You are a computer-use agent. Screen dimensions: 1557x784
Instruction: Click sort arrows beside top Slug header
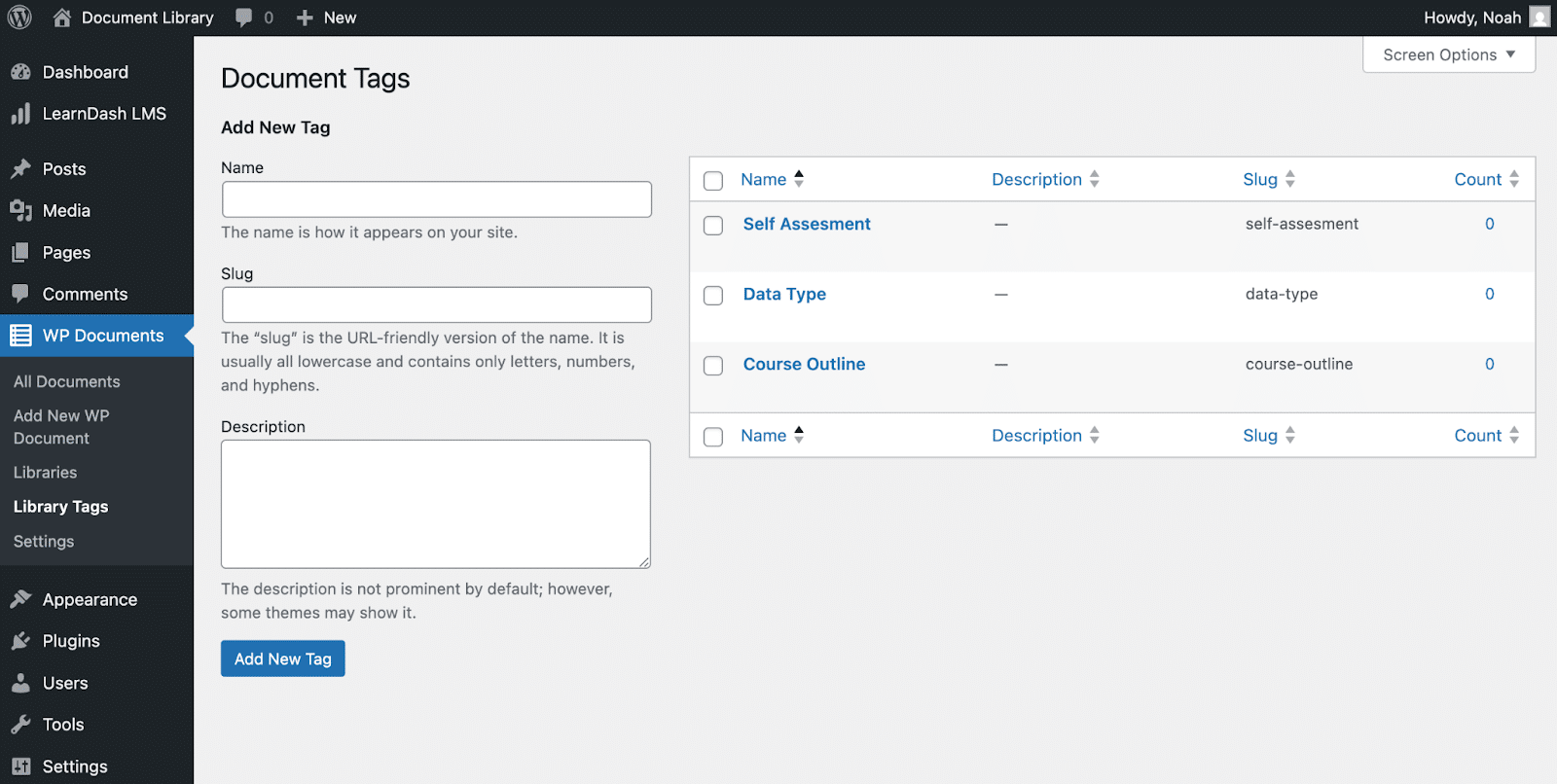(x=1290, y=179)
